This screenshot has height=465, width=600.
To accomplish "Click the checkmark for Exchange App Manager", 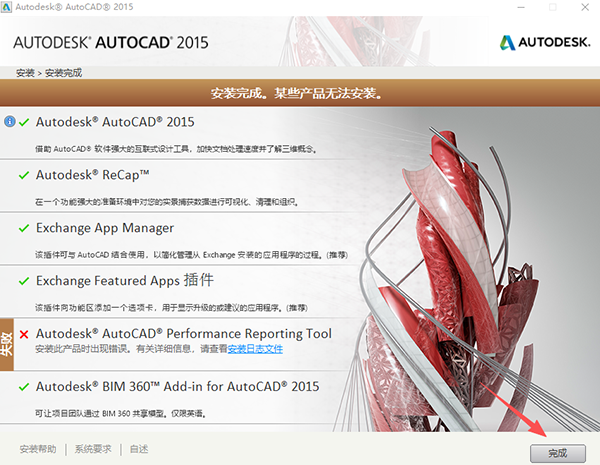I will [x=24, y=228].
